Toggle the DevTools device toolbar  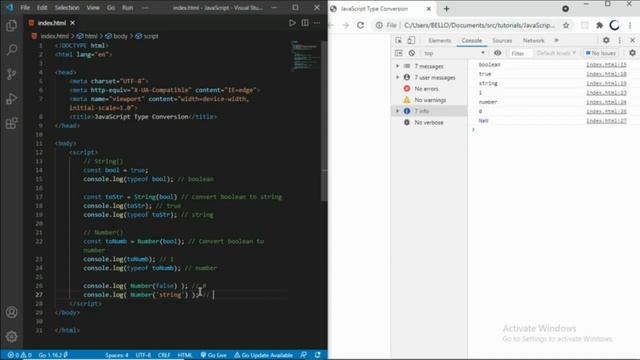[x=411, y=40]
